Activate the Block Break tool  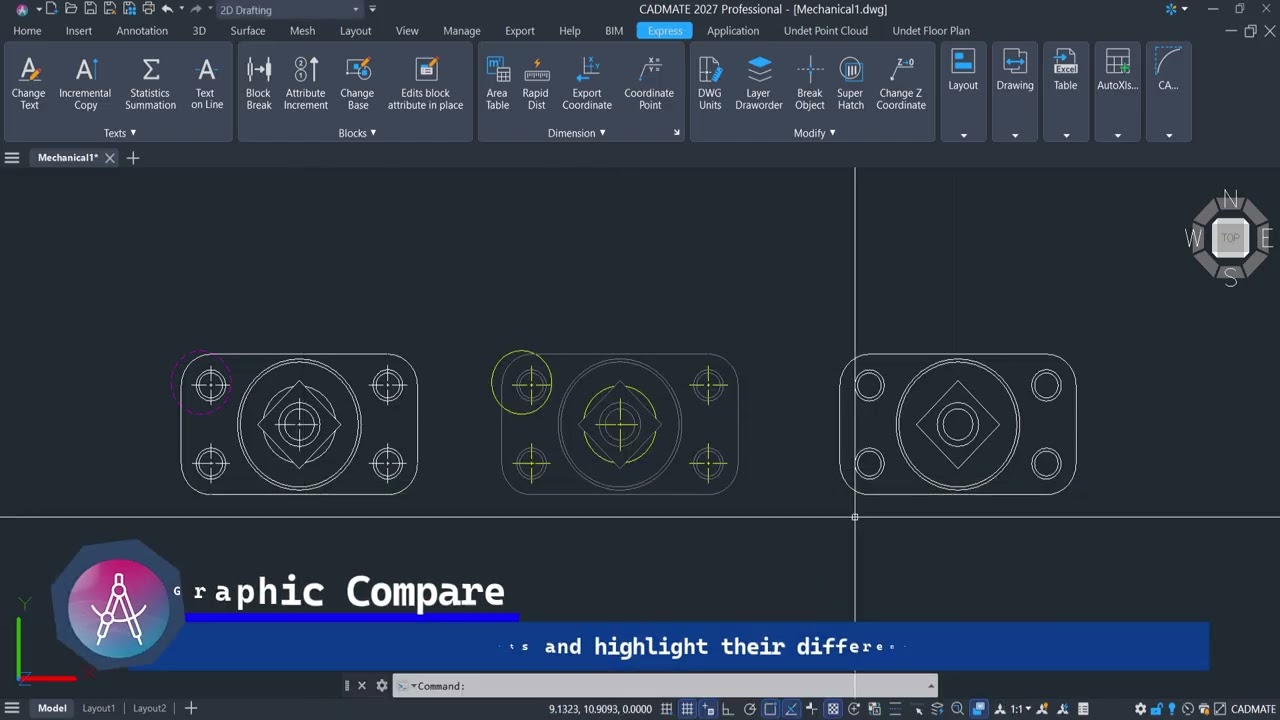pos(259,83)
